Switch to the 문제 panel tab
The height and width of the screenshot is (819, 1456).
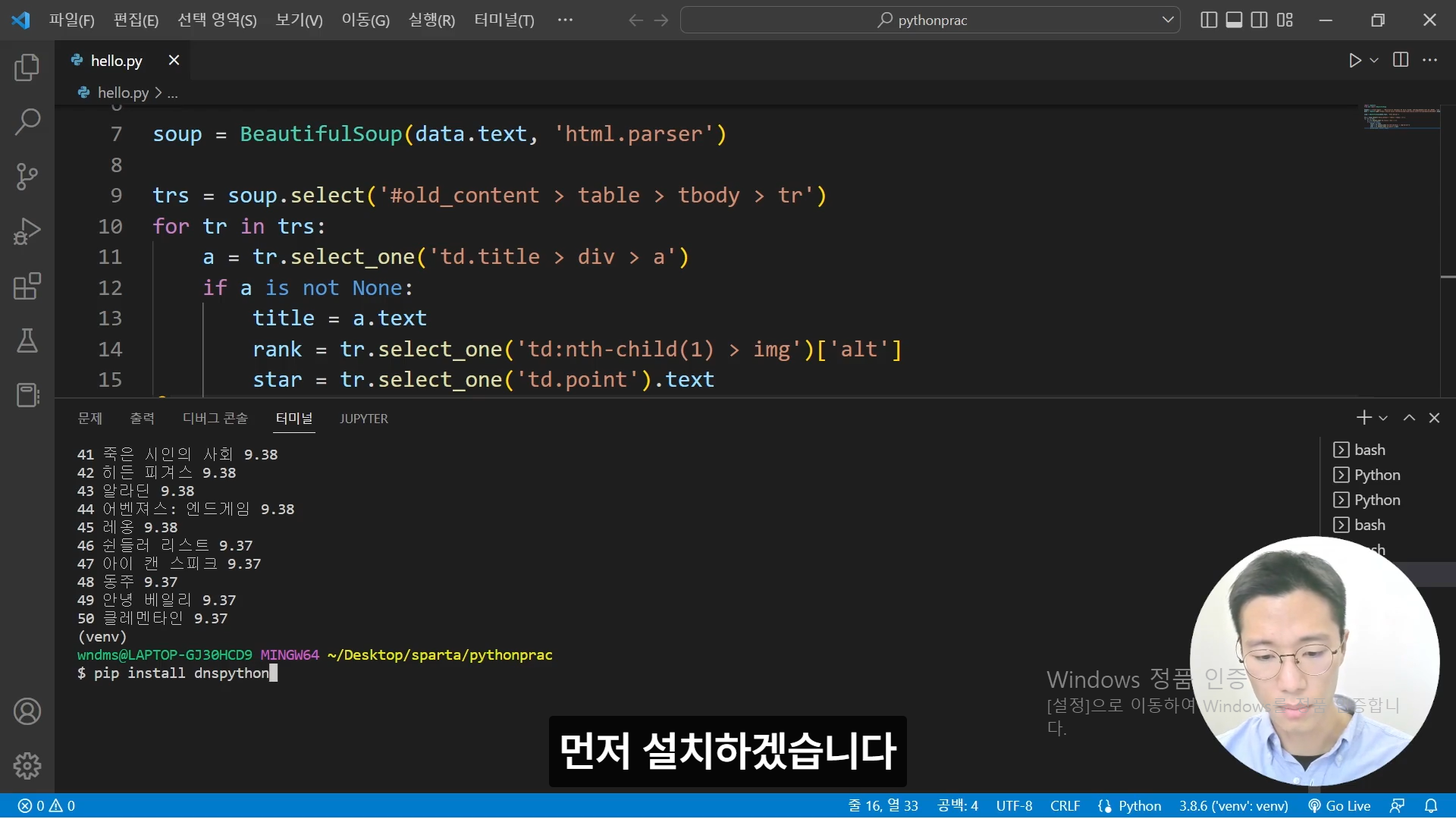pyautogui.click(x=89, y=419)
